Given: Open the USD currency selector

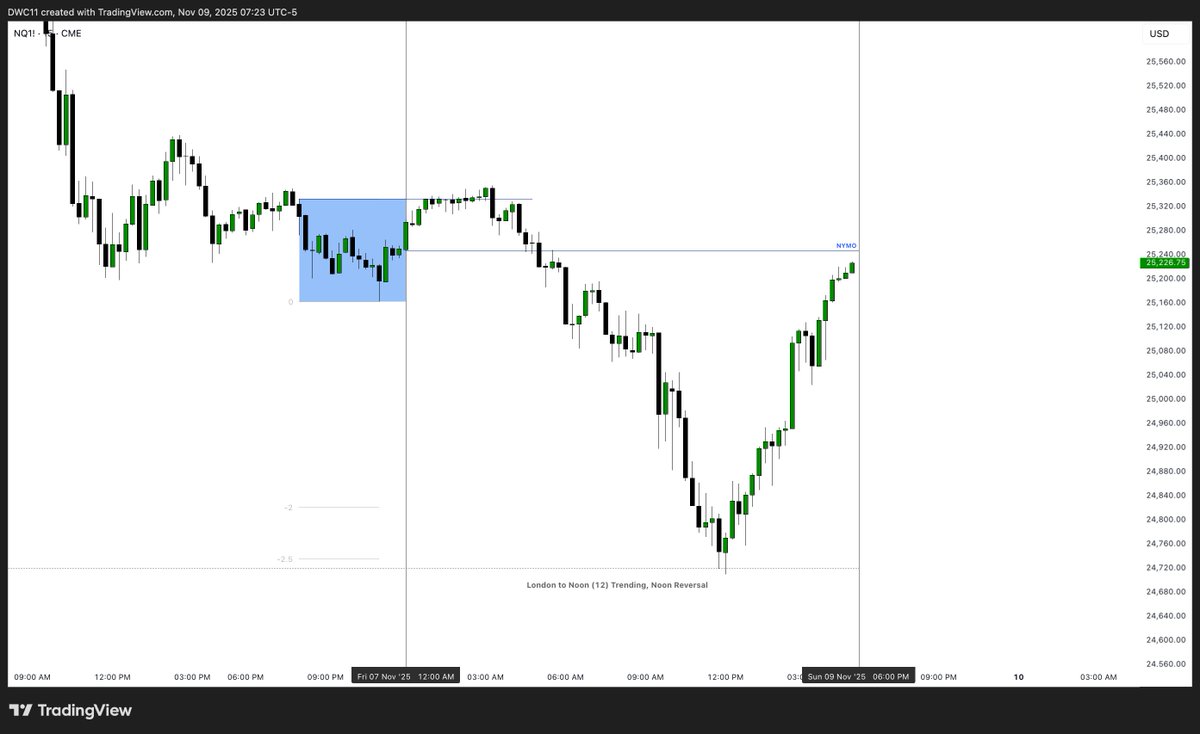Looking at the screenshot, I should [x=1159, y=34].
